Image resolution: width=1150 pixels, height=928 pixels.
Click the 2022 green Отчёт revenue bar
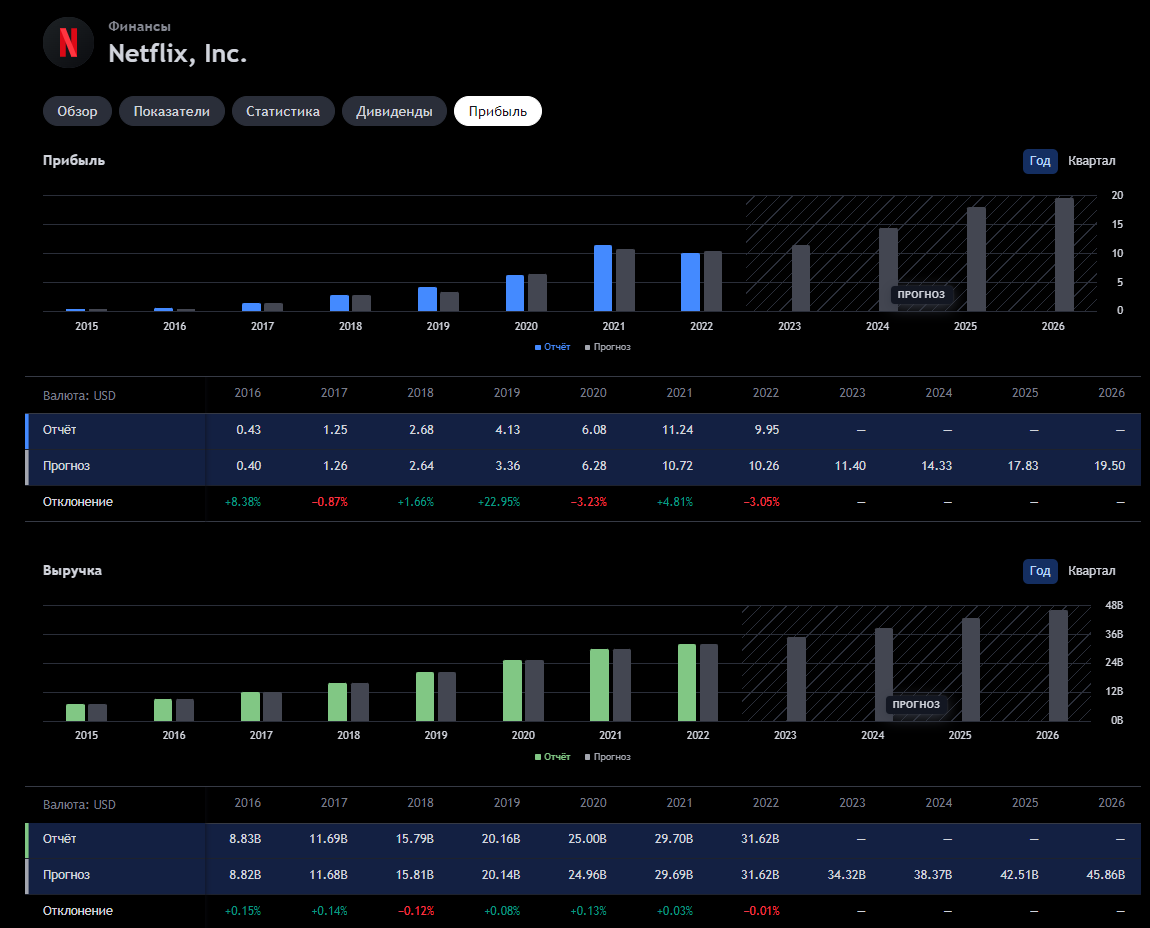pyautogui.click(x=687, y=683)
